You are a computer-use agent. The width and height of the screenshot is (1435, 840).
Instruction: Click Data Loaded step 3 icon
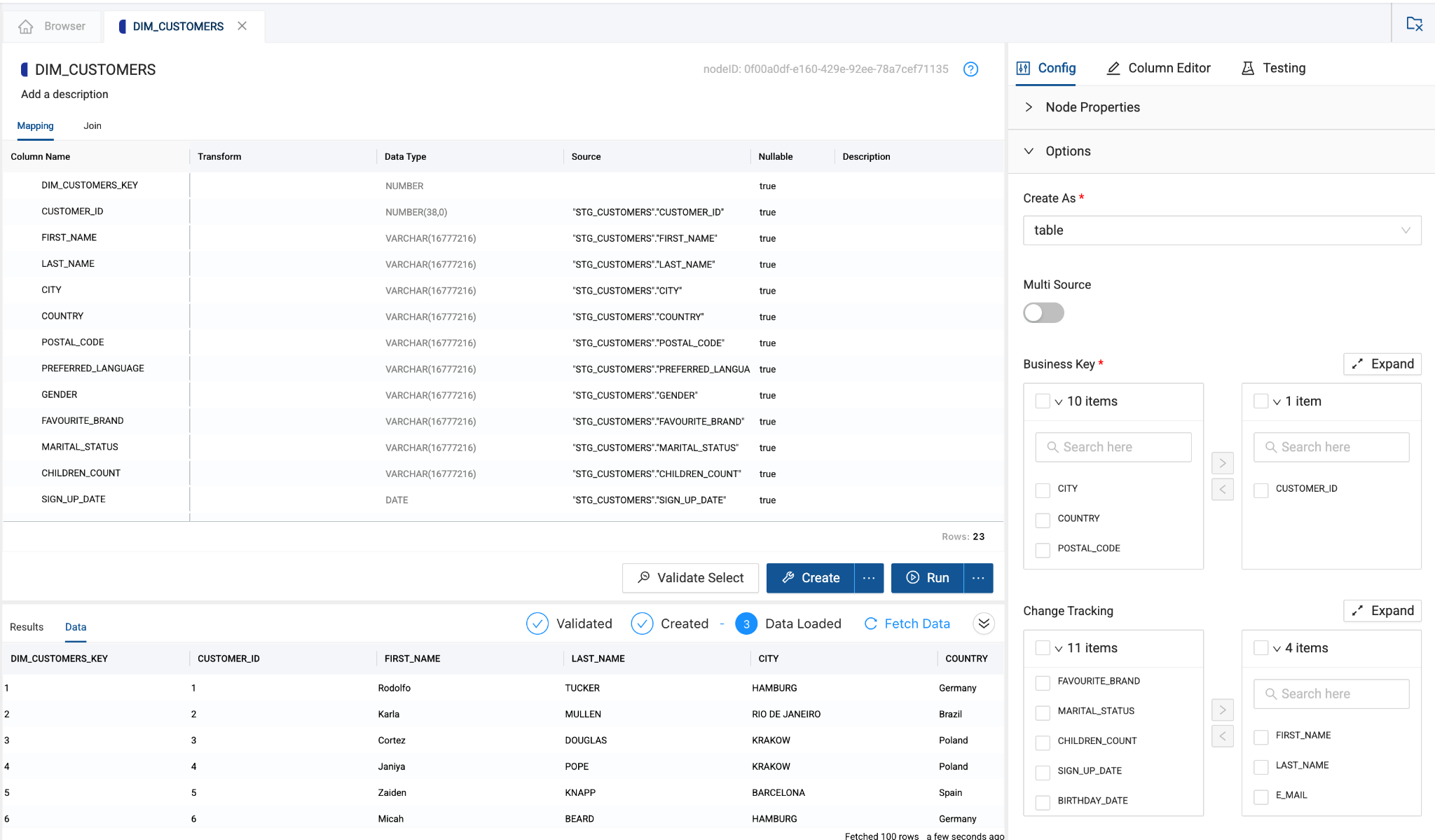[746, 624]
